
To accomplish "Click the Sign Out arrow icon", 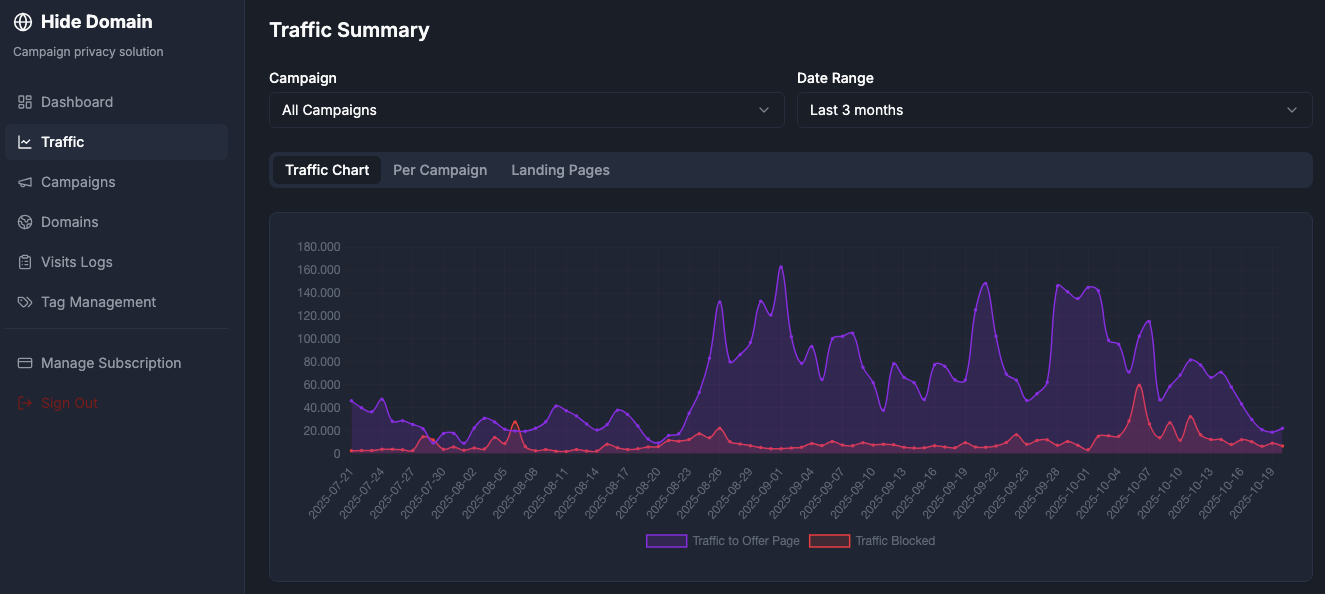I will [23, 403].
